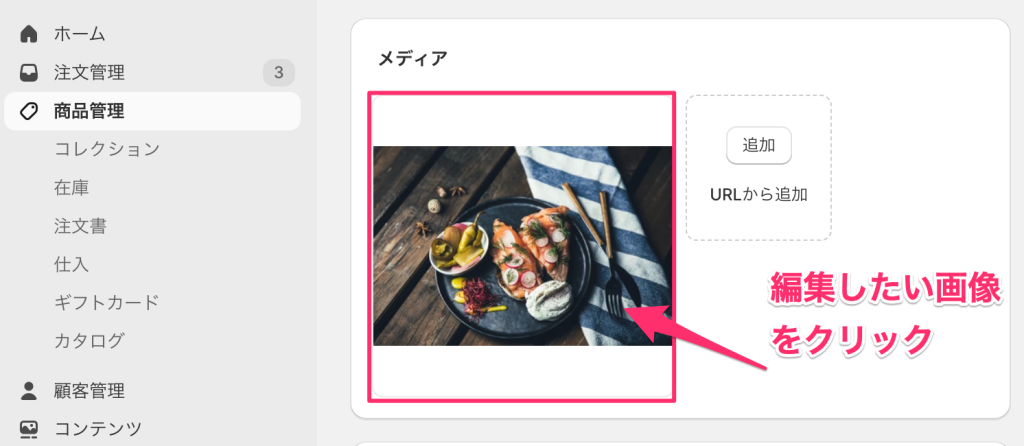Click the inbox tray icon for 注文管理

pos(29,72)
